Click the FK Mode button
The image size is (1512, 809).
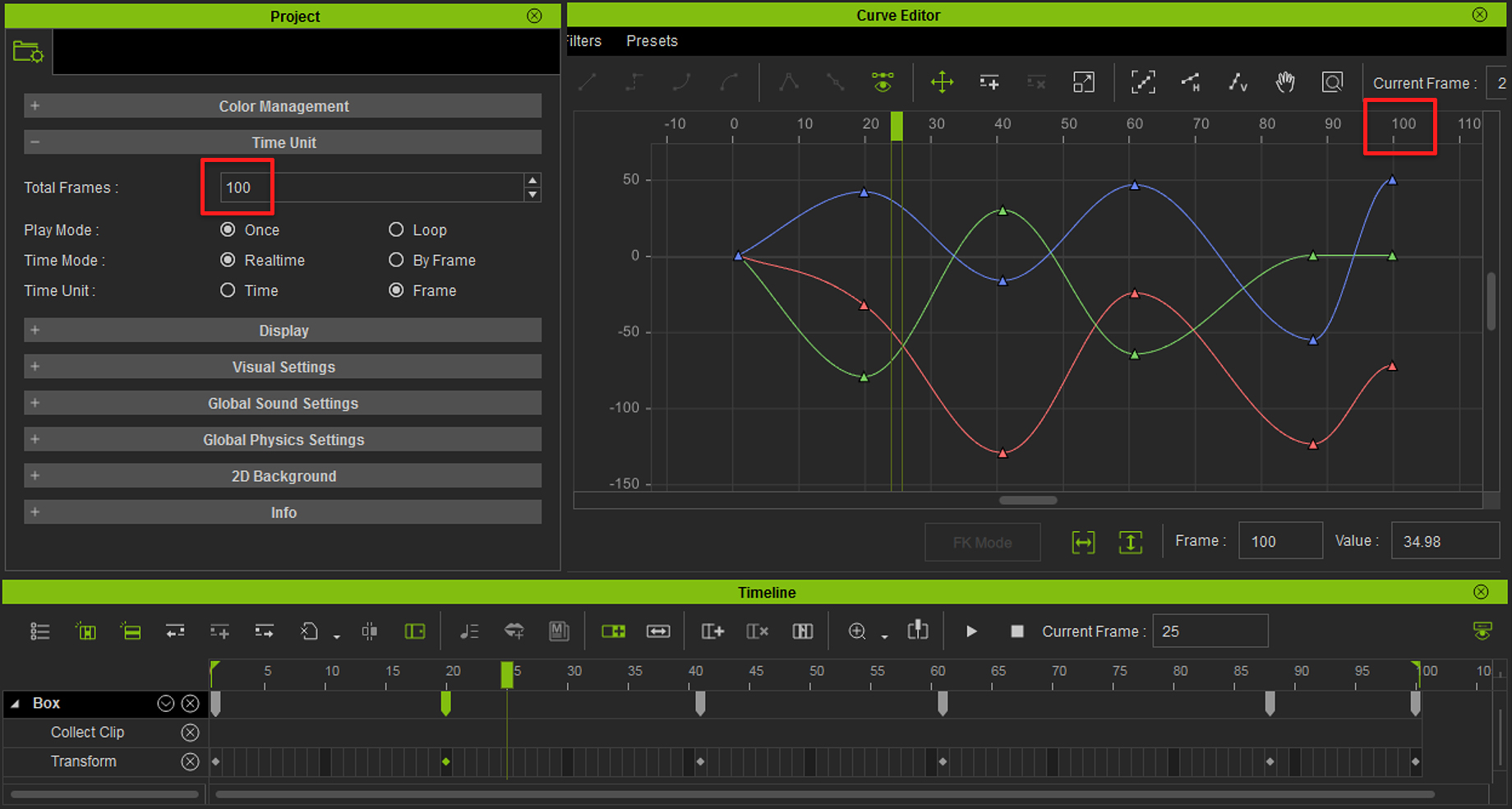(x=982, y=543)
